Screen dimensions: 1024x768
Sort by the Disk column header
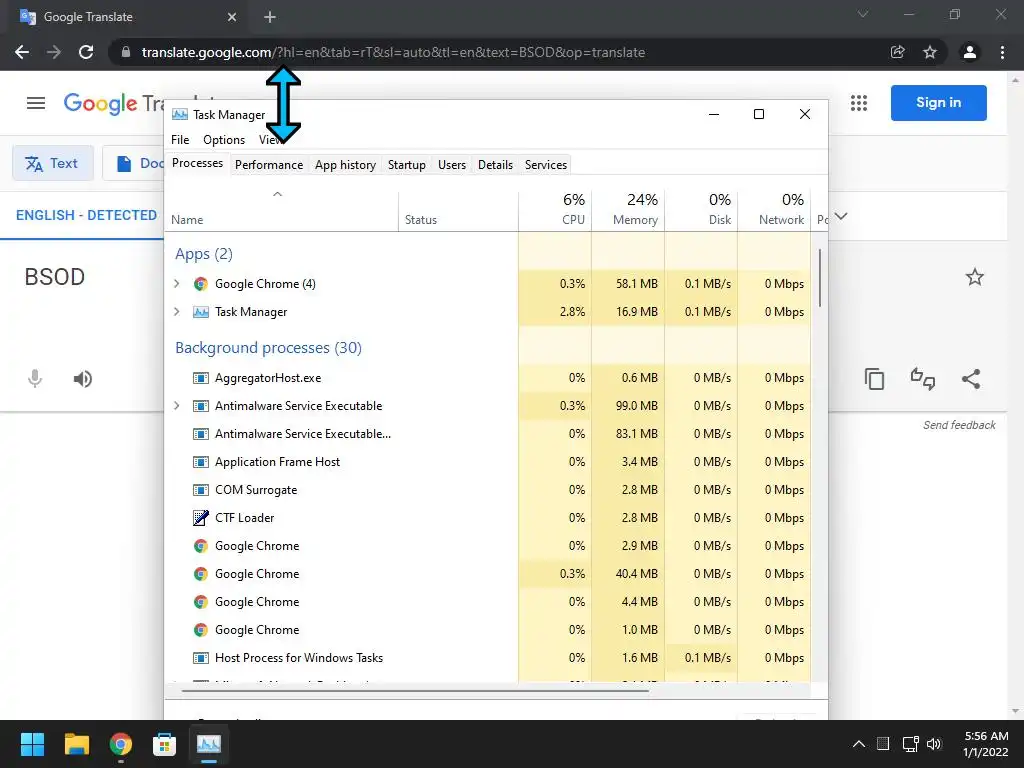[x=701, y=210]
